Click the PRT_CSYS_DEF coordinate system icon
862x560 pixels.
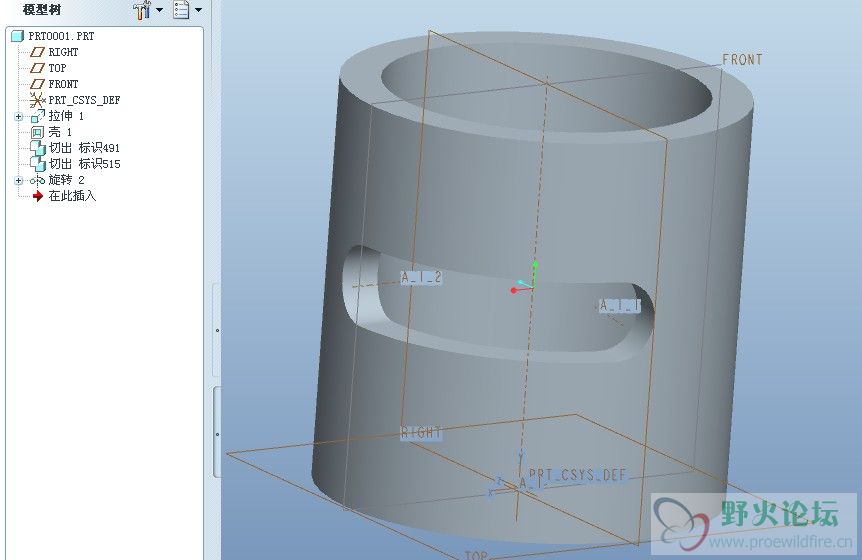tap(37, 100)
